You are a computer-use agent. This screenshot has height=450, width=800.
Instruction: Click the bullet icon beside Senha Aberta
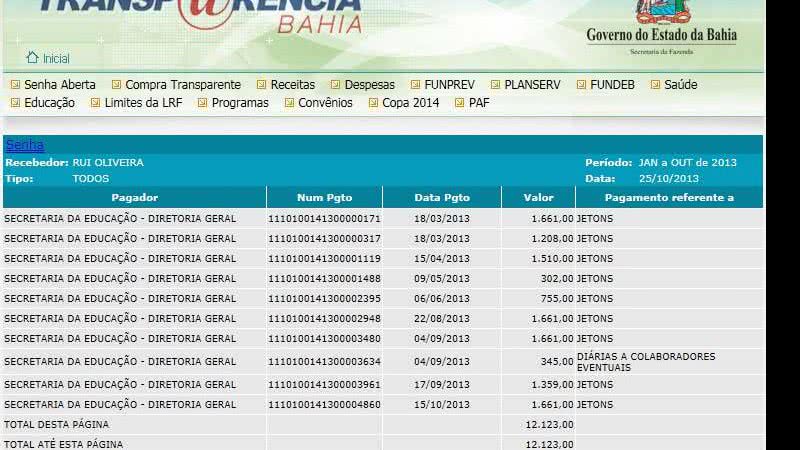tap(15, 85)
